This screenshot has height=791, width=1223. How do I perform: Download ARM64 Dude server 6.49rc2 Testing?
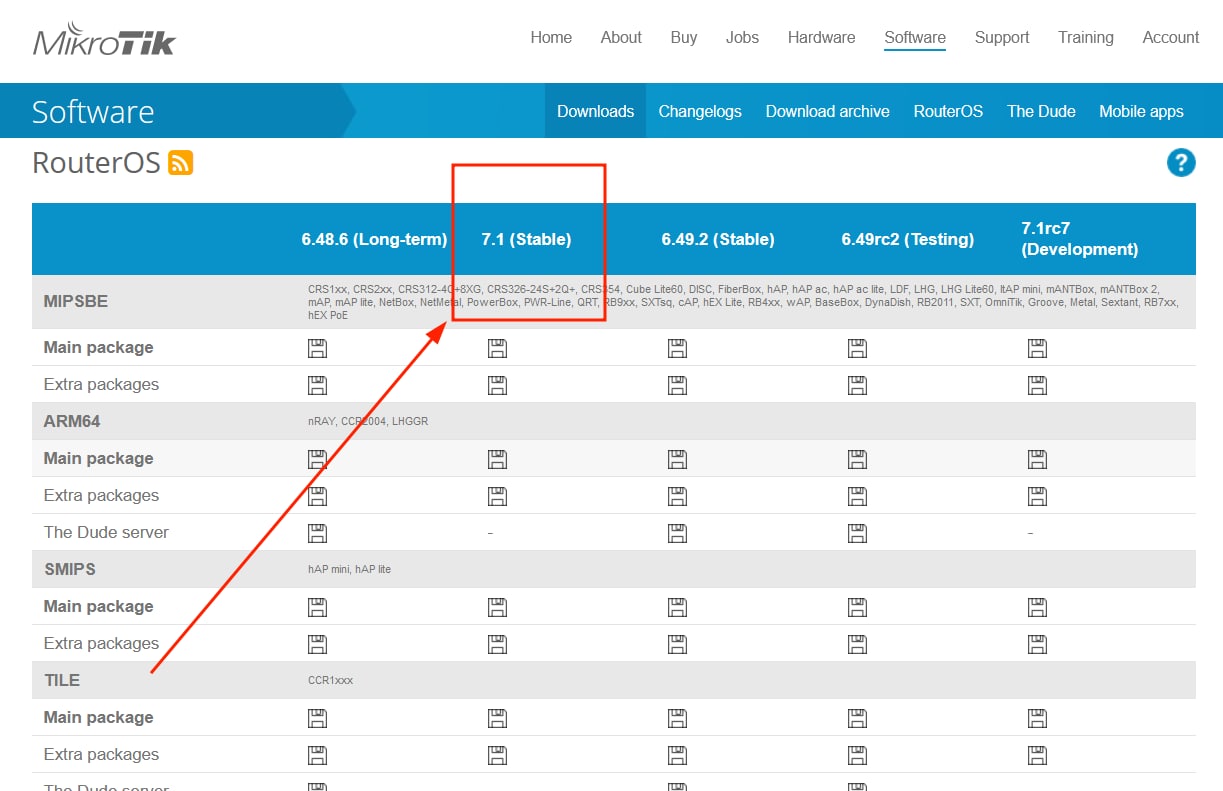(857, 533)
